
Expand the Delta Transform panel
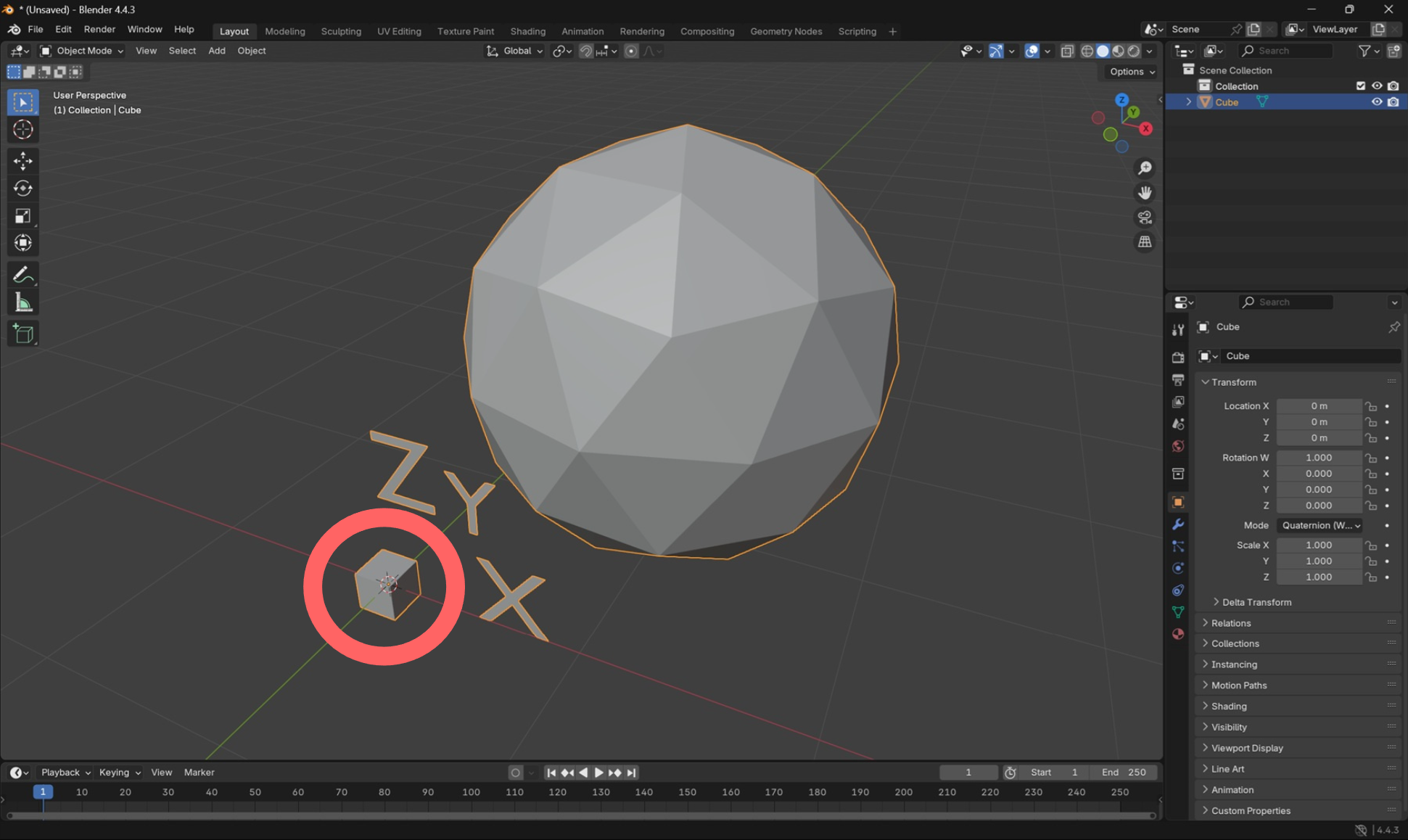click(1256, 602)
